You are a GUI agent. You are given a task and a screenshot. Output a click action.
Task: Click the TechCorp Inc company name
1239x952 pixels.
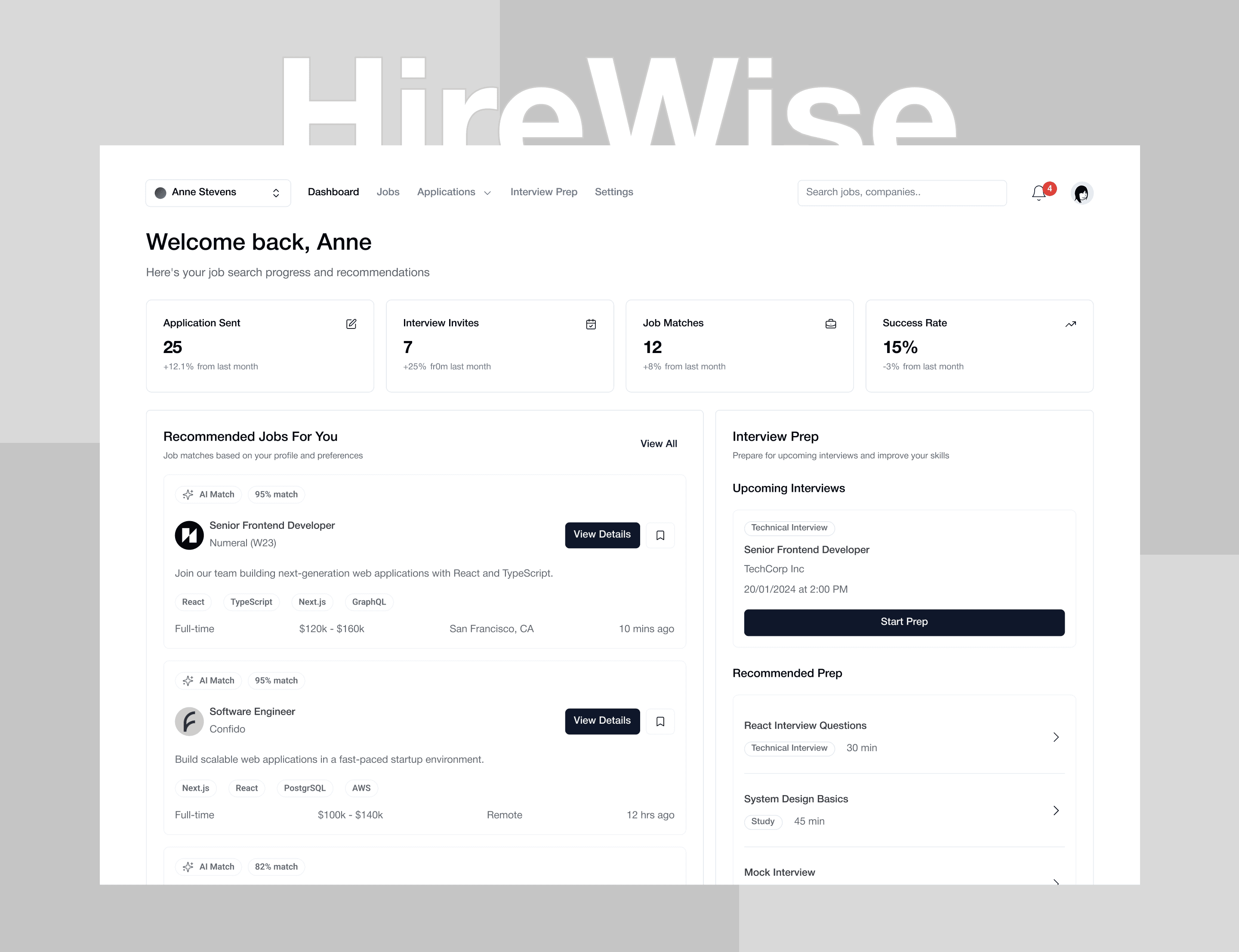pyautogui.click(x=774, y=569)
